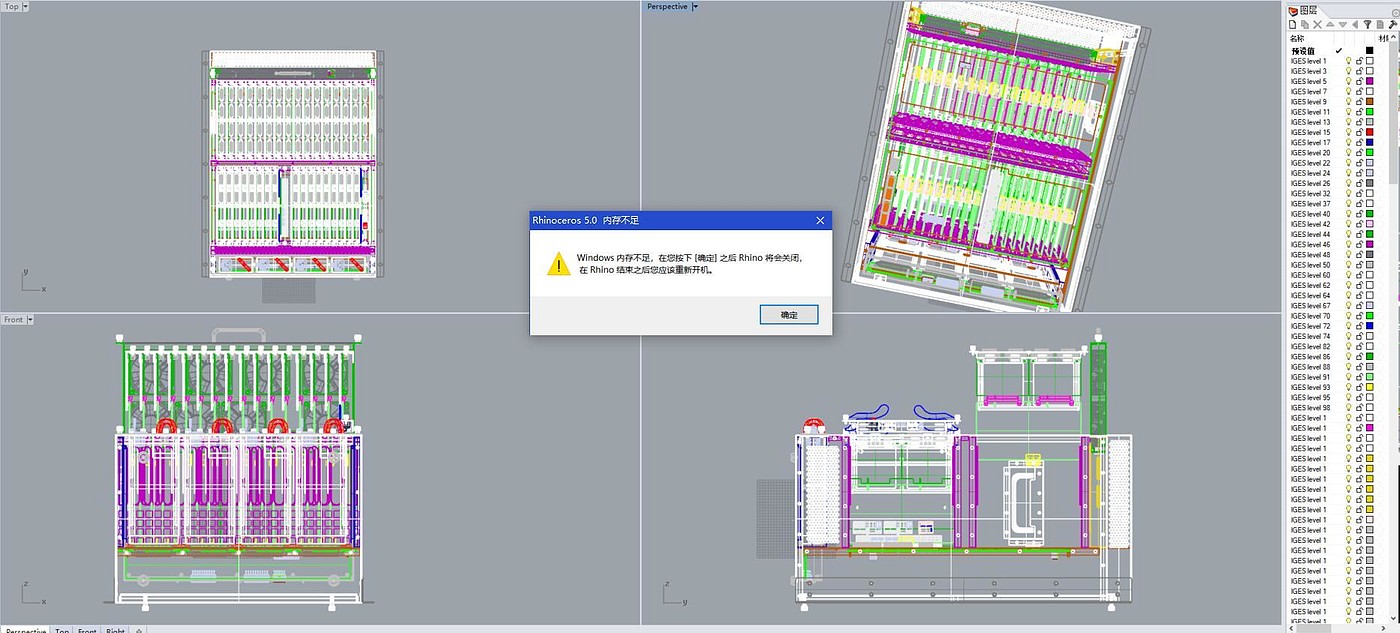Toggle the lock icon for IGES level 1
Viewport: 1400px width, 633px height.
[x=1359, y=61]
